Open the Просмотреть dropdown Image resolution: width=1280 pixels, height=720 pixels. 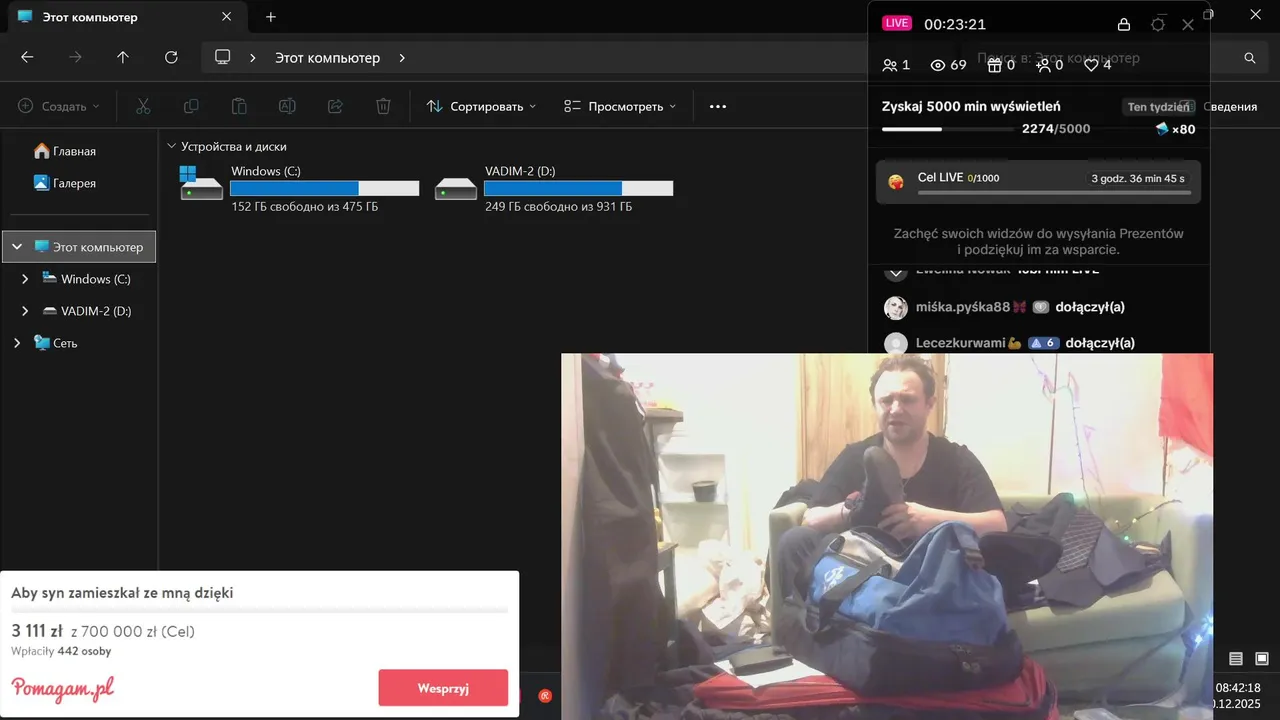(x=620, y=106)
